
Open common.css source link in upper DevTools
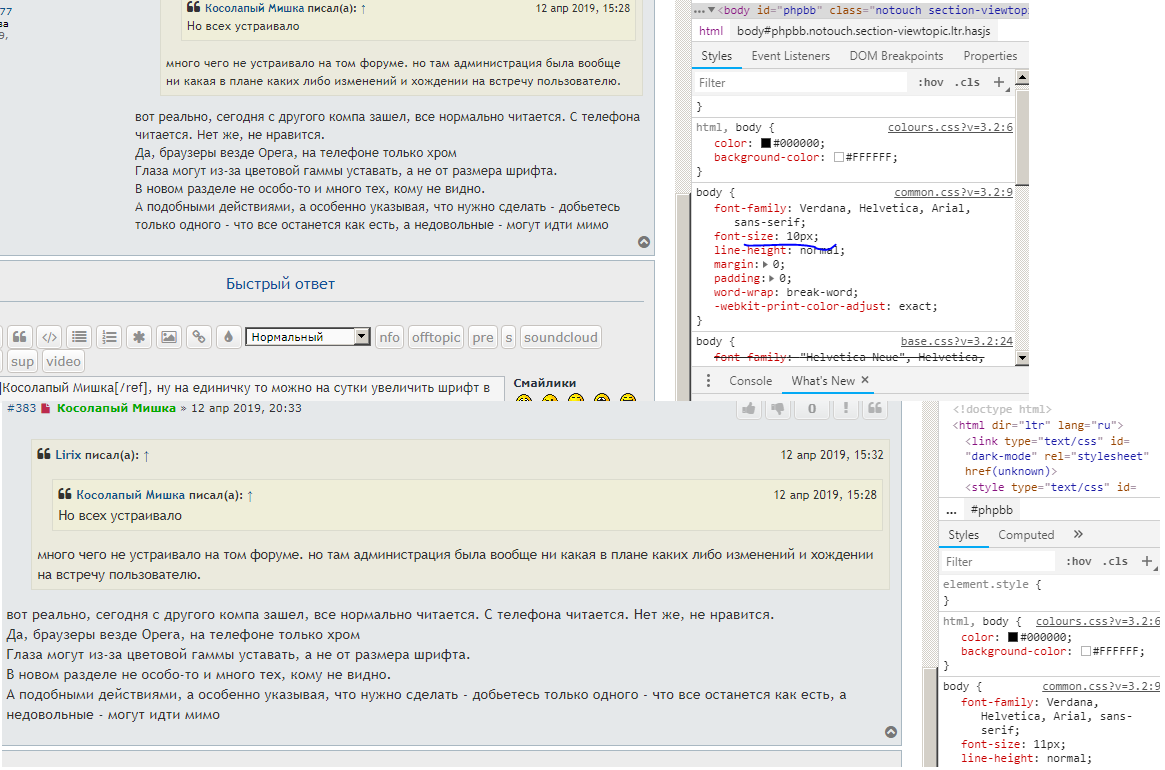click(x=953, y=192)
